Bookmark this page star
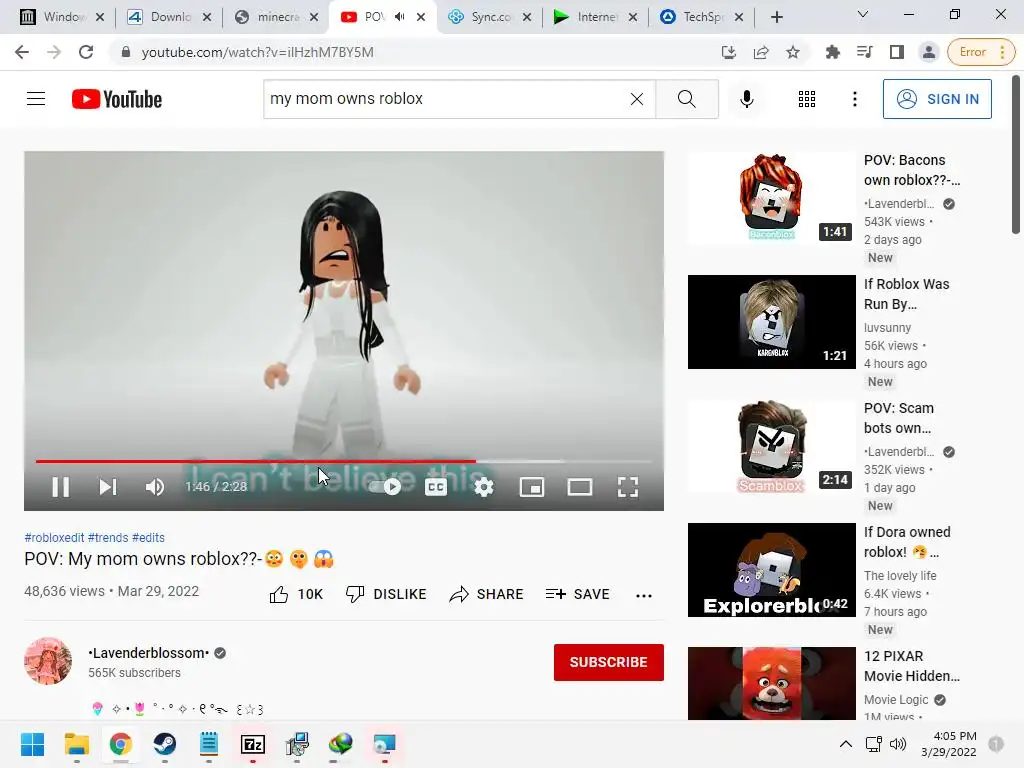Image resolution: width=1024 pixels, height=768 pixels. [793, 52]
